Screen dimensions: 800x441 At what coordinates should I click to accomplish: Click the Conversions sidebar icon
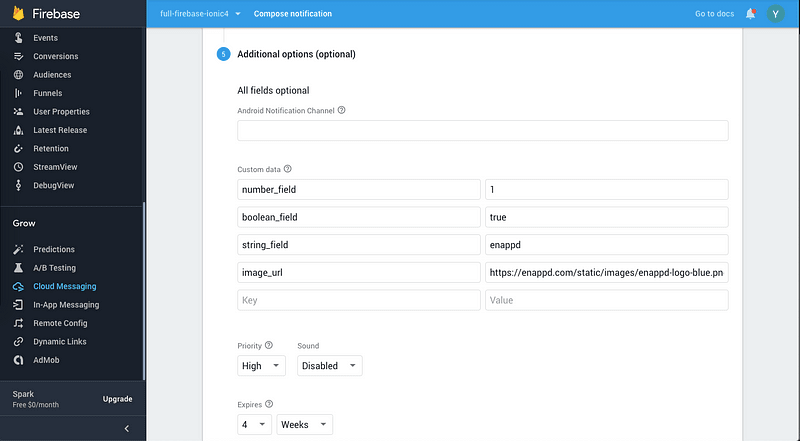coord(18,56)
